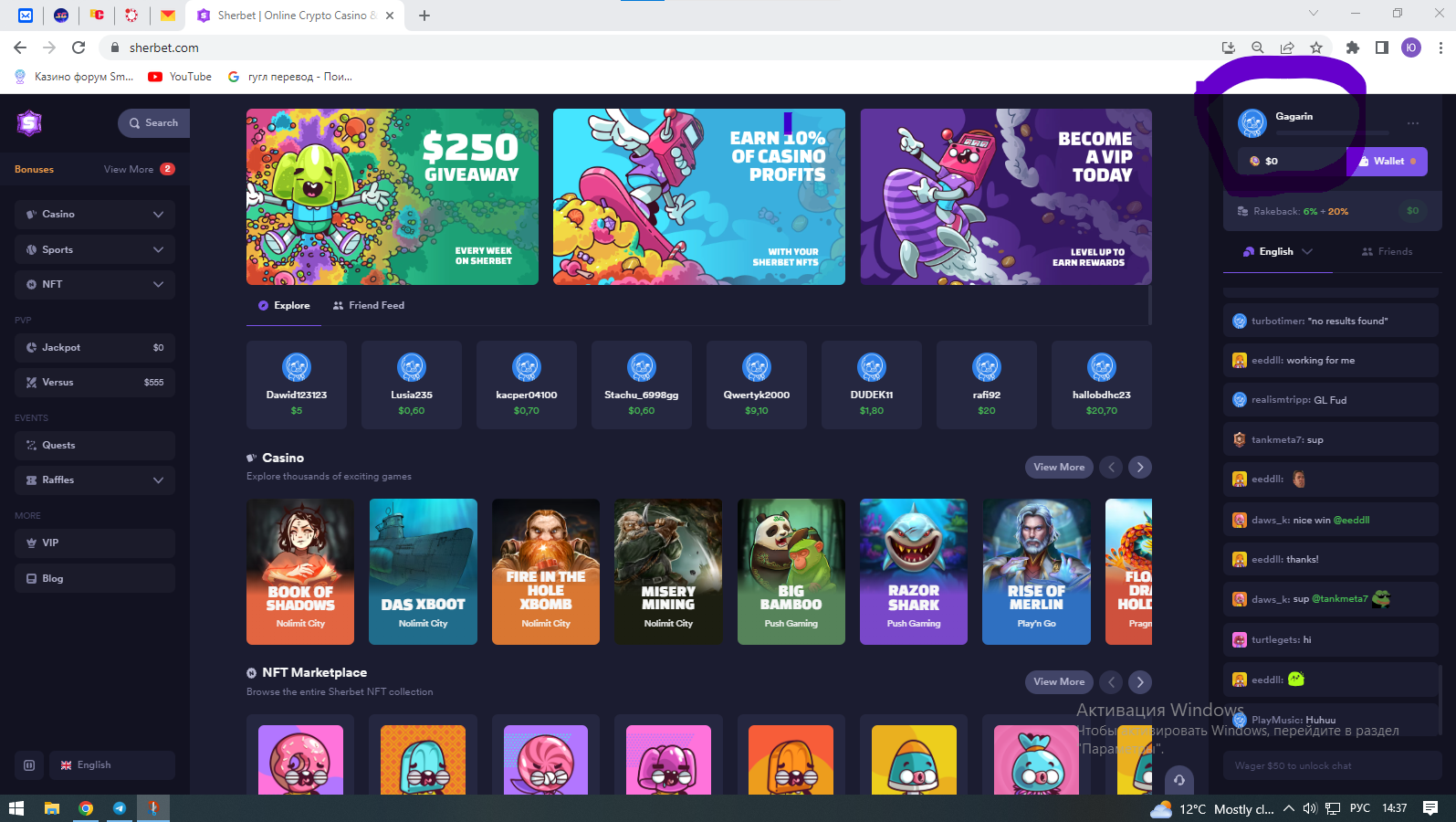Click View More in NFT Marketplace section
1456x822 pixels.
tap(1059, 681)
